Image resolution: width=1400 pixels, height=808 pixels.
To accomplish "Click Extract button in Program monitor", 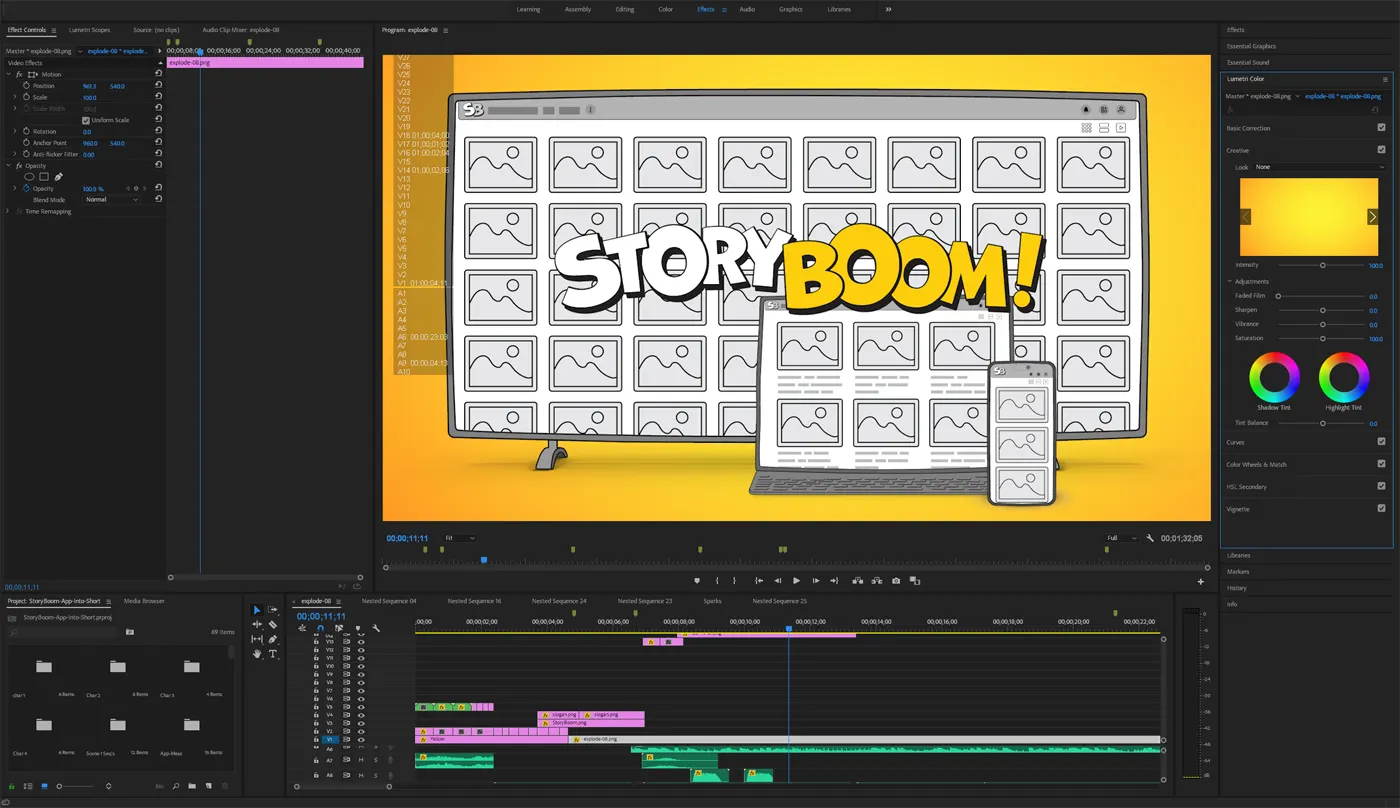I will tap(876, 581).
